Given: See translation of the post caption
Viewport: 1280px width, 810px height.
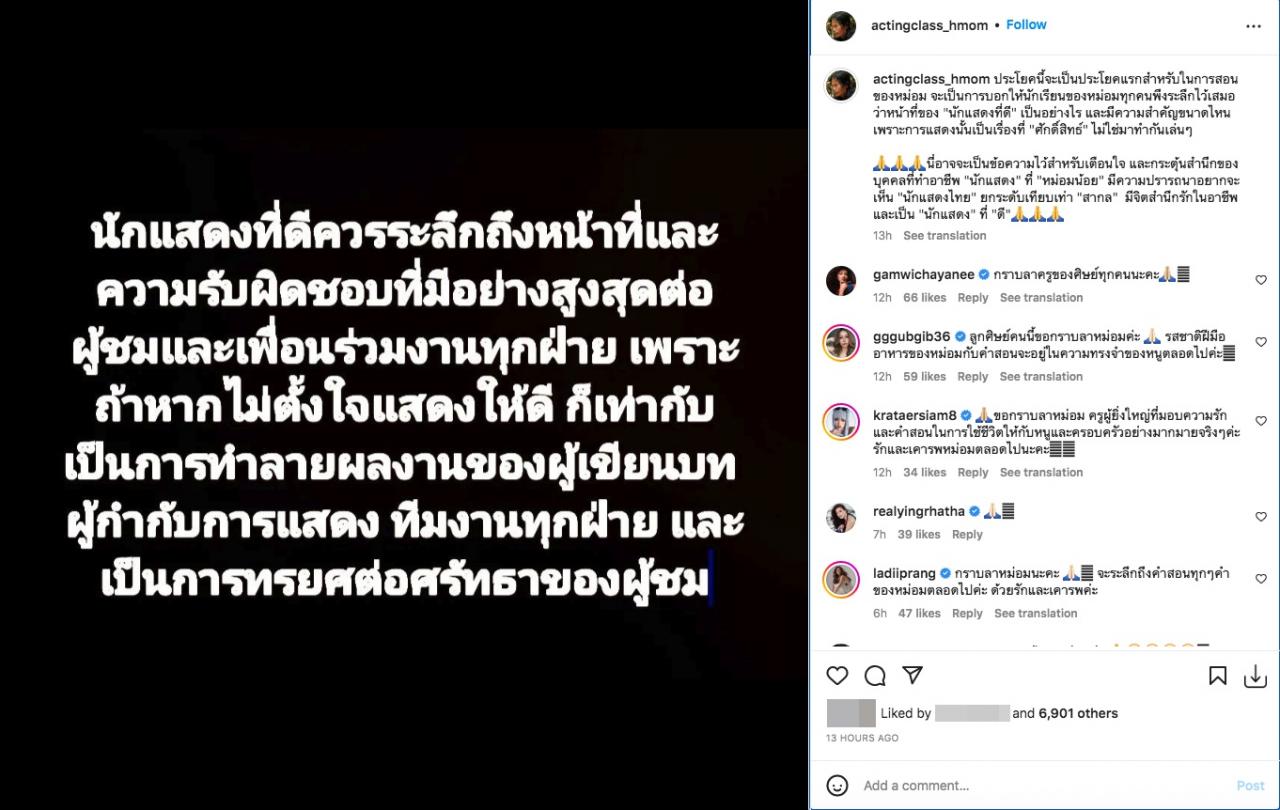Looking at the screenshot, I should [944, 236].
